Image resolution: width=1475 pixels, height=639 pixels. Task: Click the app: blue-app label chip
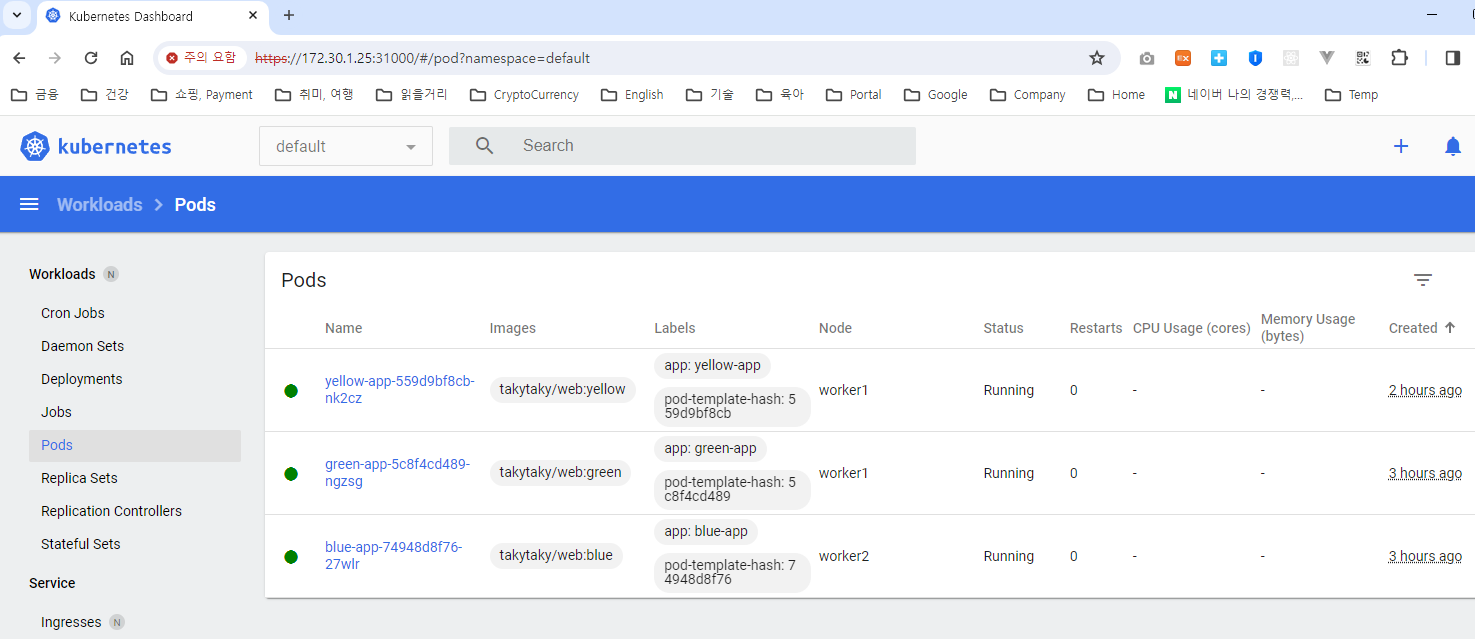click(706, 532)
